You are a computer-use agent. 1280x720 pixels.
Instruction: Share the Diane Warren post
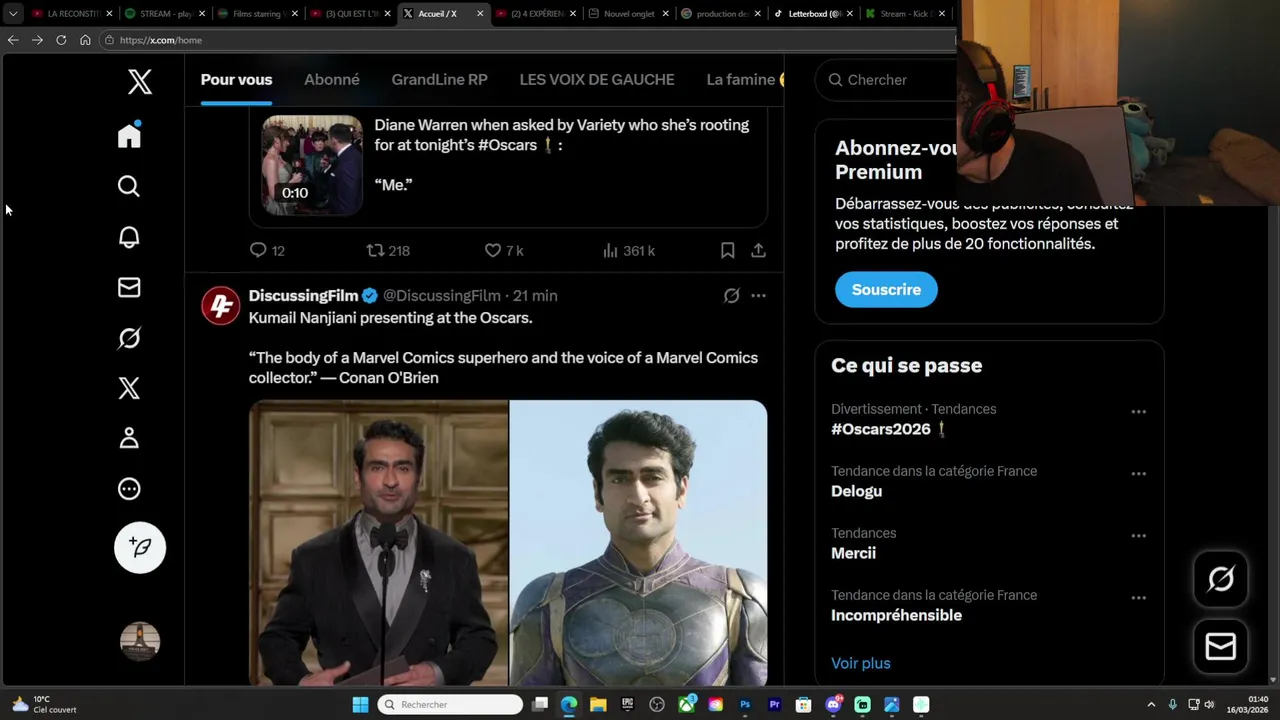coord(759,250)
